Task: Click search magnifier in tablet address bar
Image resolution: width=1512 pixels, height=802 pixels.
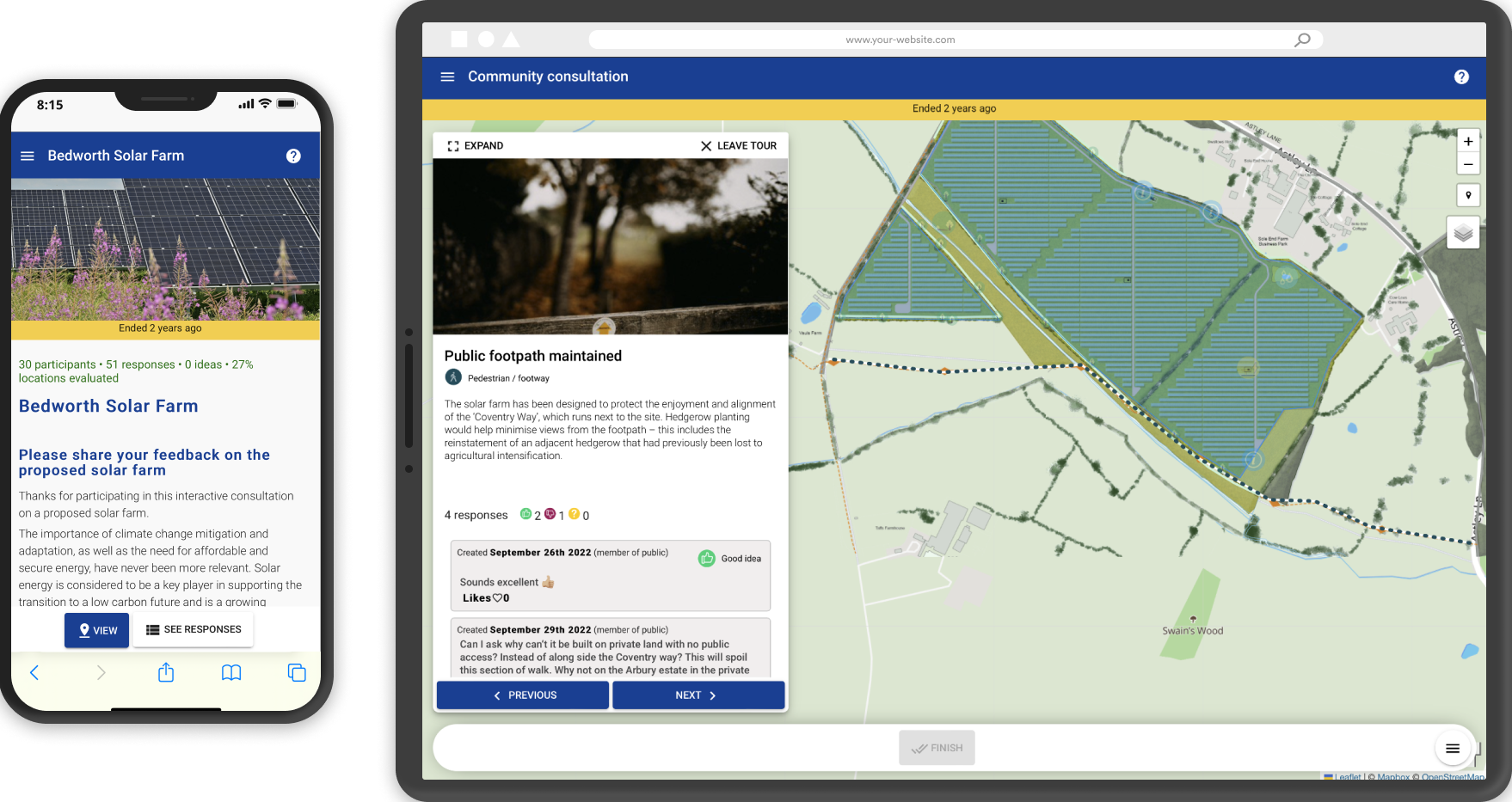Action: [x=1303, y=40]
